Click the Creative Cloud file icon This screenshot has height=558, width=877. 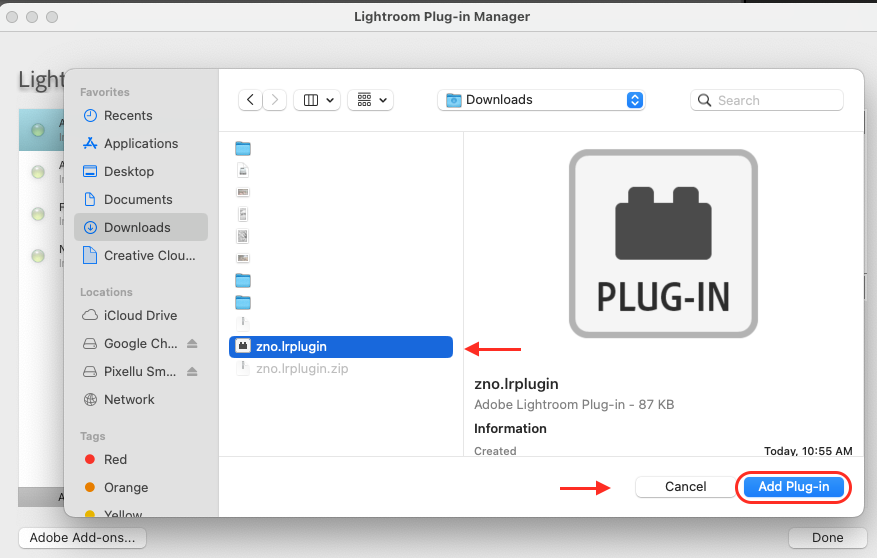[x=89, y=256]
